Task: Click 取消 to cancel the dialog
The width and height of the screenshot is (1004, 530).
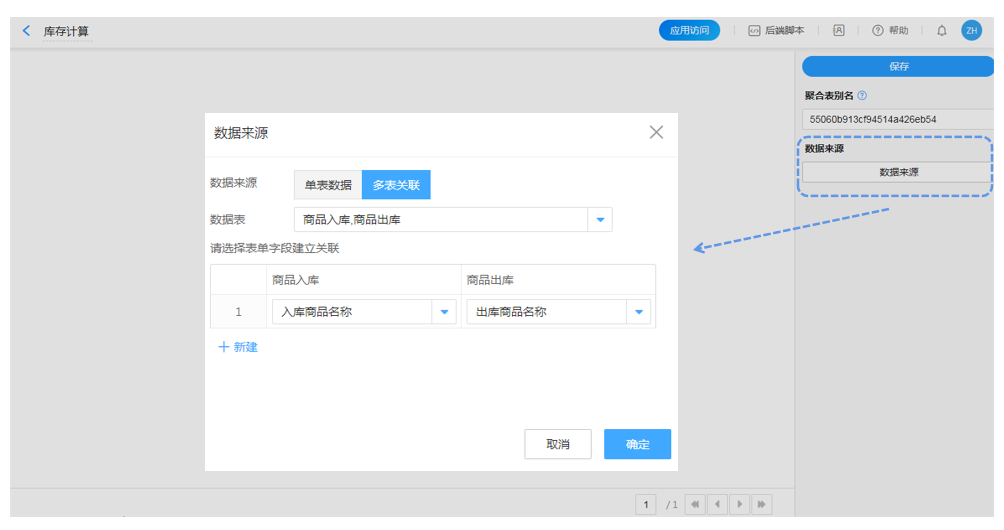Action: point(557,444)
